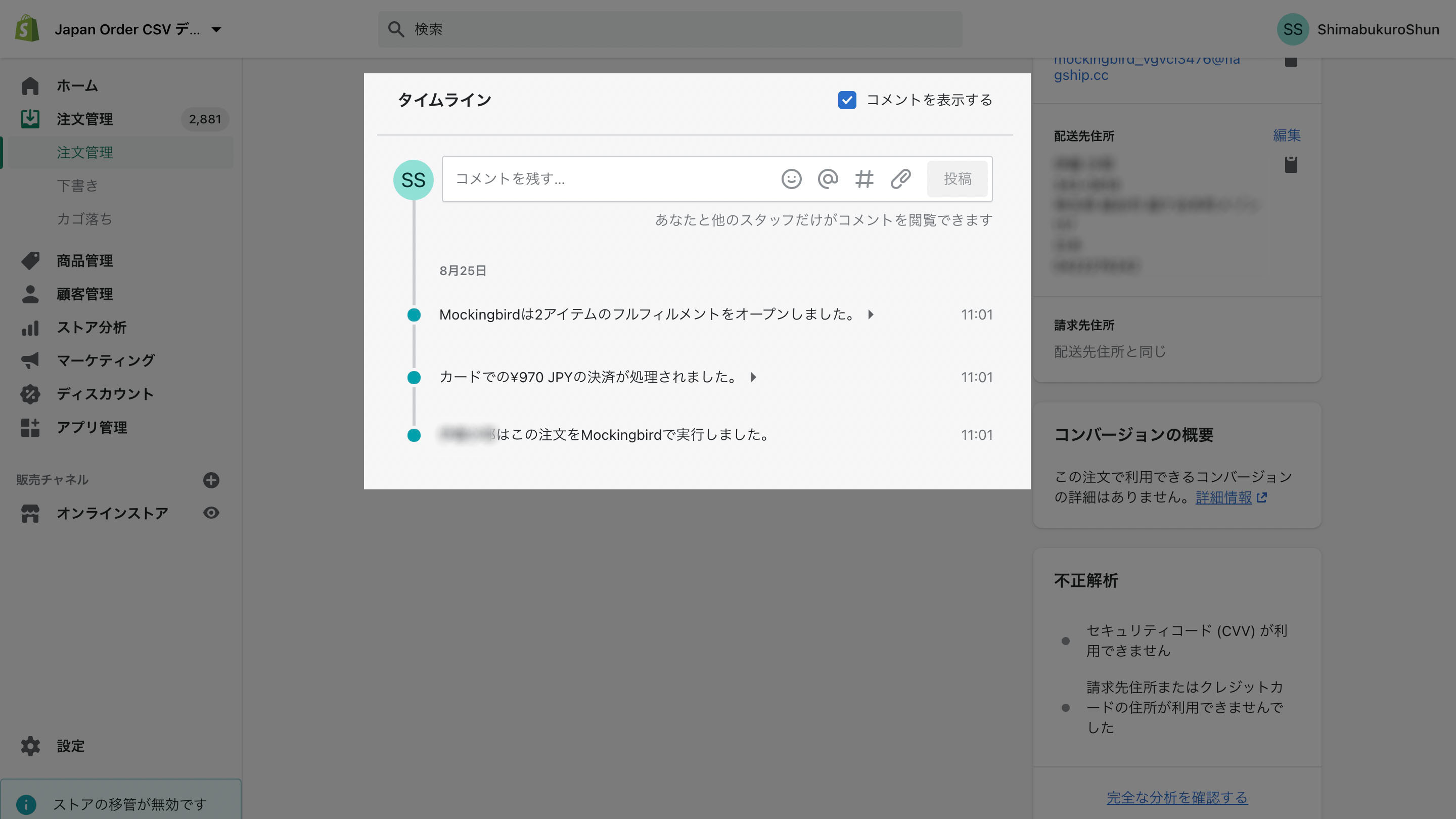Click 配送先住所と同じ billing text
Viewport: 1456px width, 819px height.
click(1110, 351)
